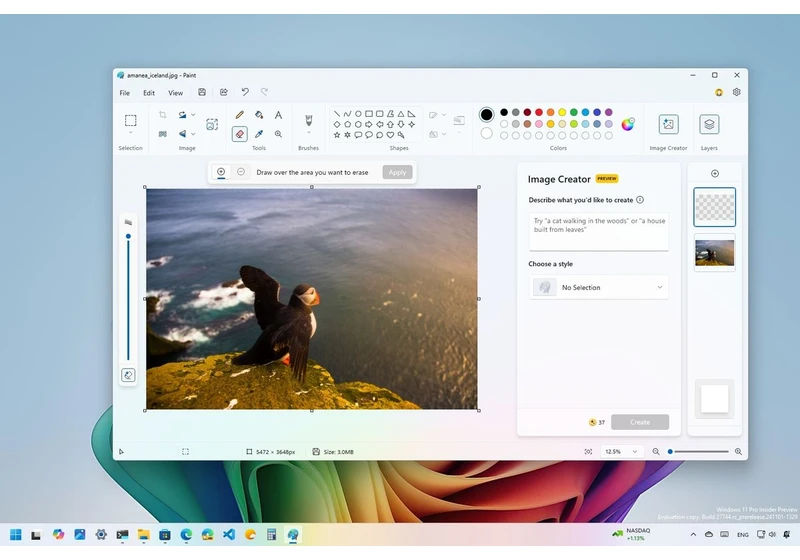Viewport: 800px width, 560px height.
Task: Expand the shape outline options chevron
Action: (x=444, y=115)
